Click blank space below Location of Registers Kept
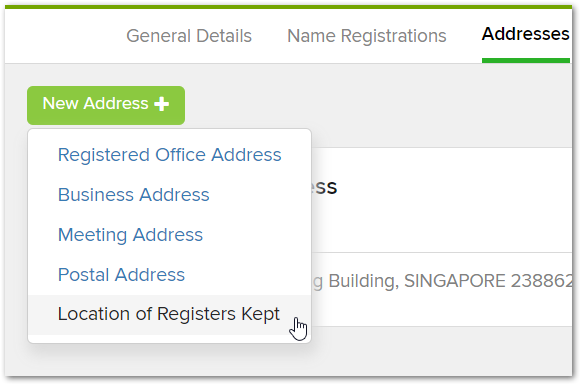 tap(169, 339)
